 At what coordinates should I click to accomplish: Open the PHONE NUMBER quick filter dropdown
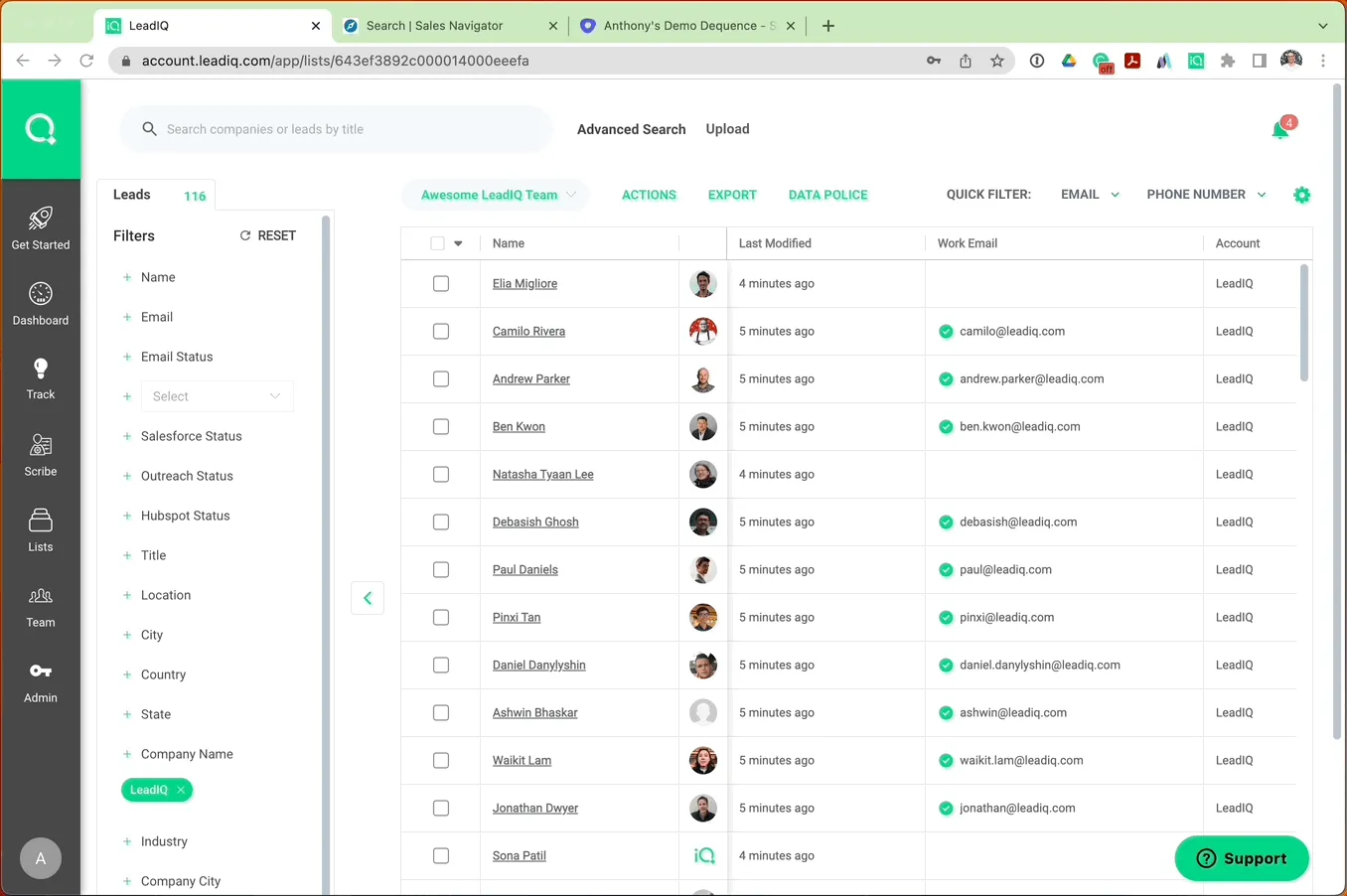click(1206, 195)
